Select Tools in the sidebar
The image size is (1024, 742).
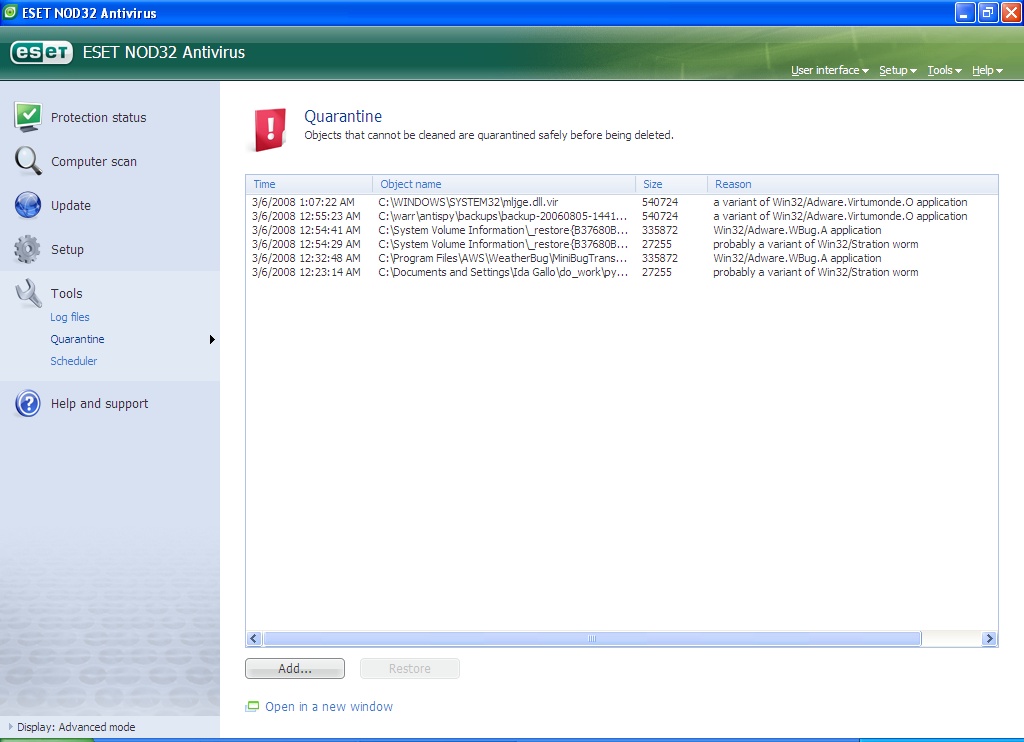click(67, 293)
